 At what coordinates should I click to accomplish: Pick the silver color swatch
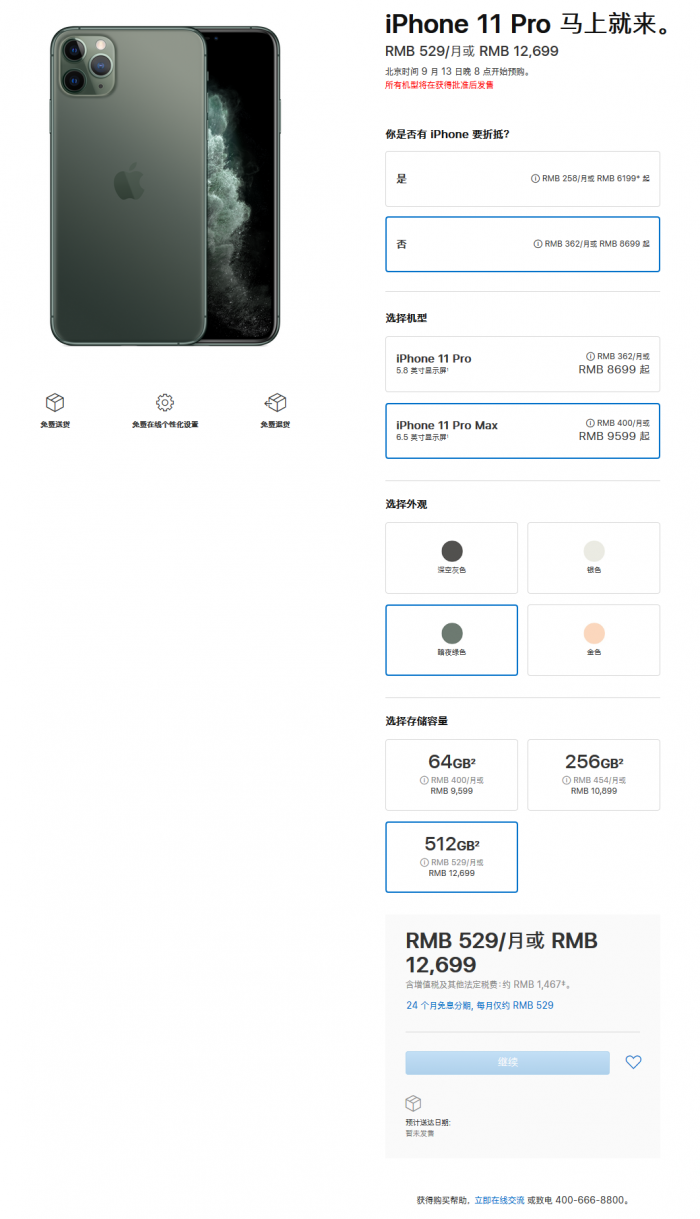594,558
